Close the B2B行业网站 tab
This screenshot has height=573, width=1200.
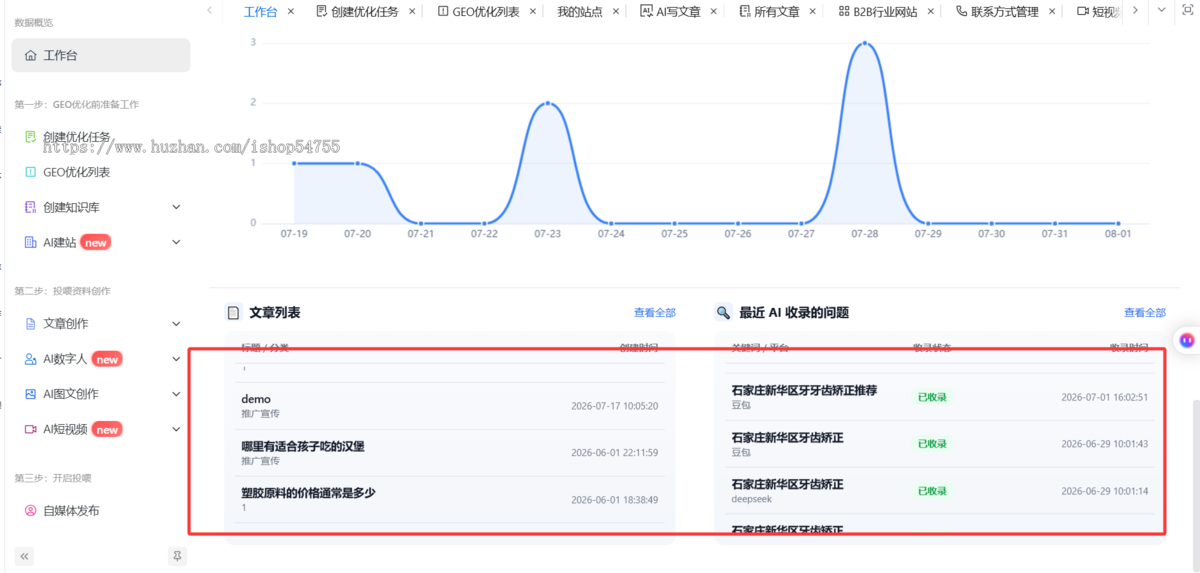[931, 11]
